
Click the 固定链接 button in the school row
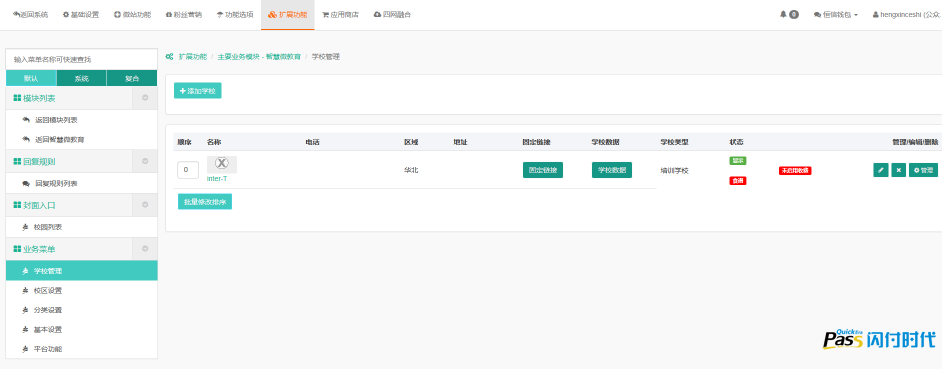(x=542, y=170)
